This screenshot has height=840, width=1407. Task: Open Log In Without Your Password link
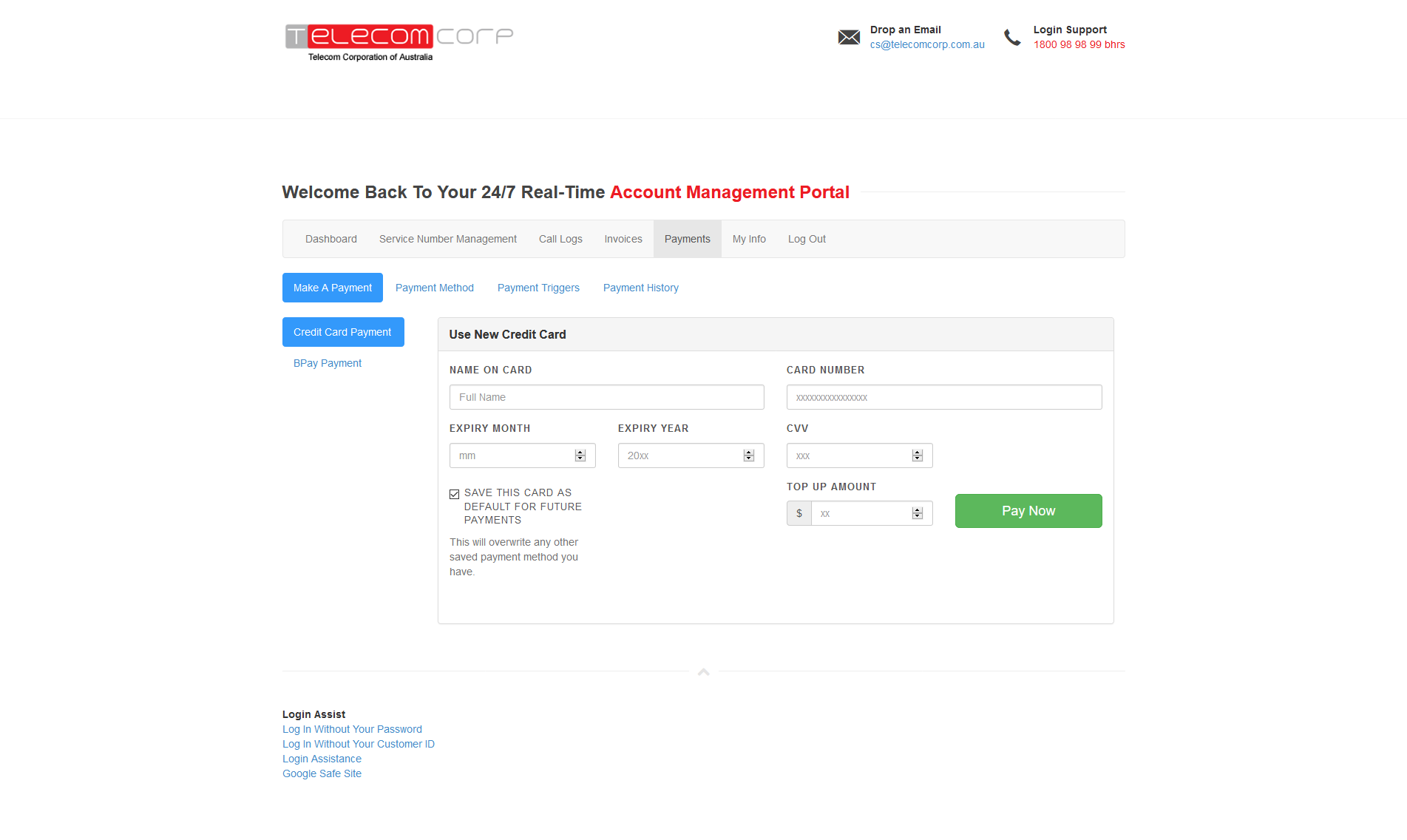(x=352, y=729)
